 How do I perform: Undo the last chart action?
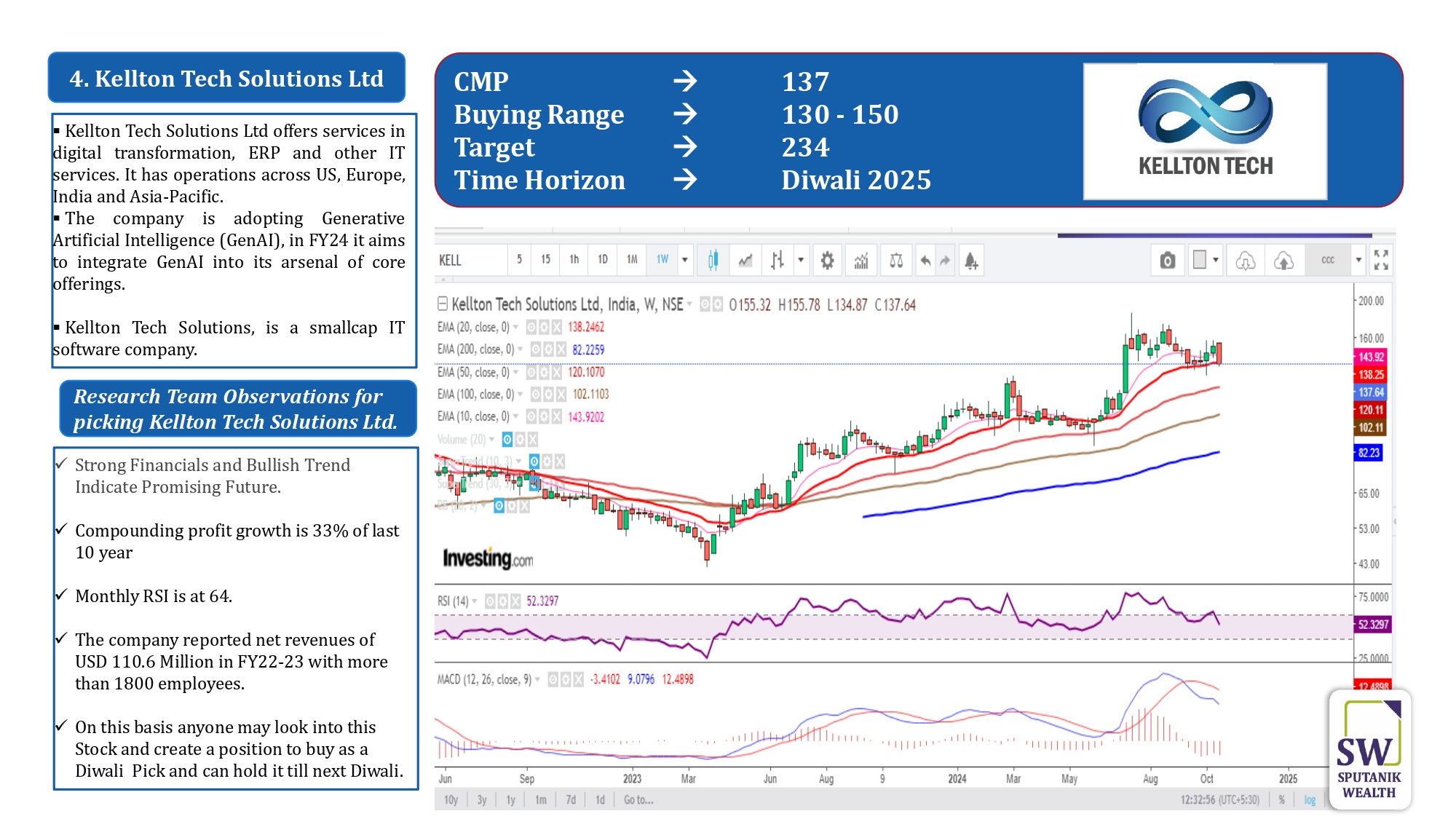(925, 260)
